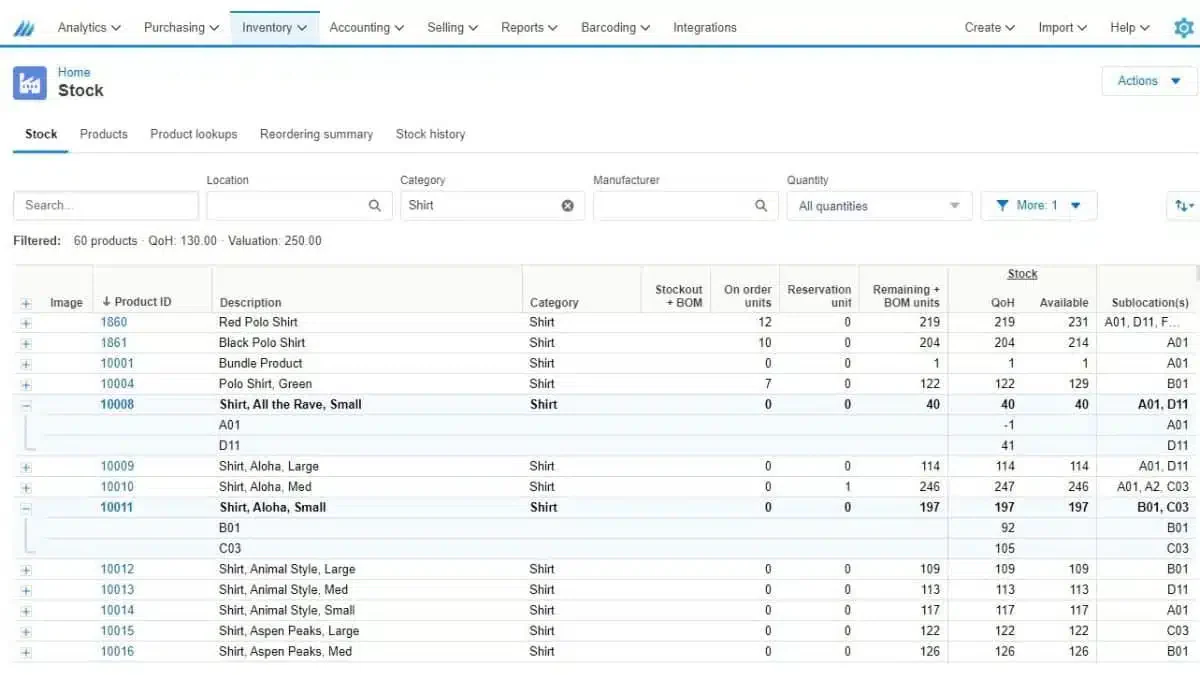Open product 10008 link
The image size is (1200, 675).
click(x=117, y=405)
